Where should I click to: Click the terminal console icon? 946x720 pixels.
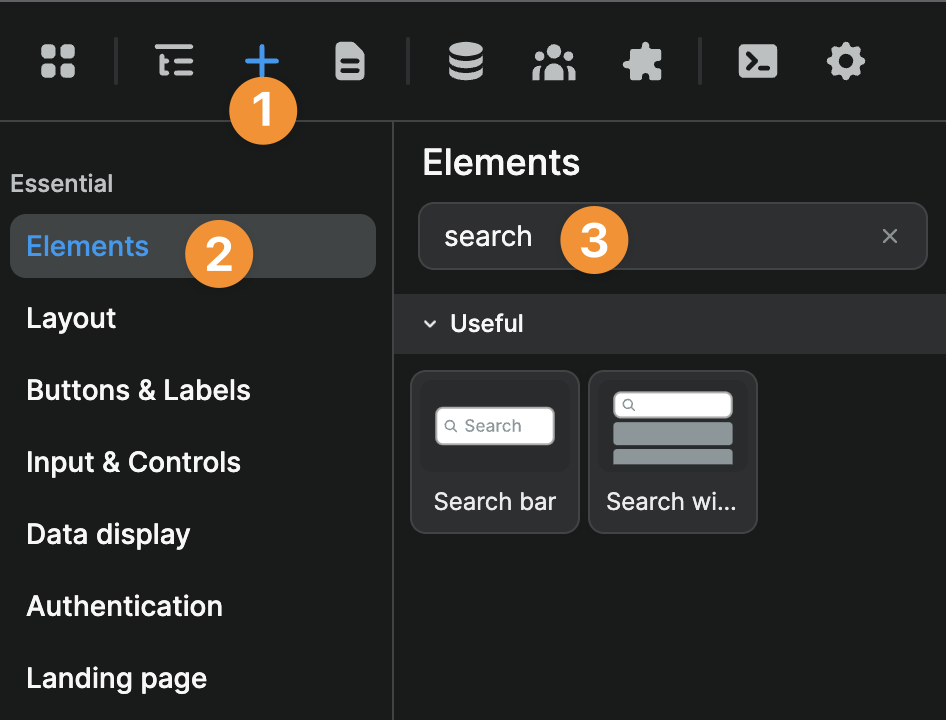pos(757,61)
